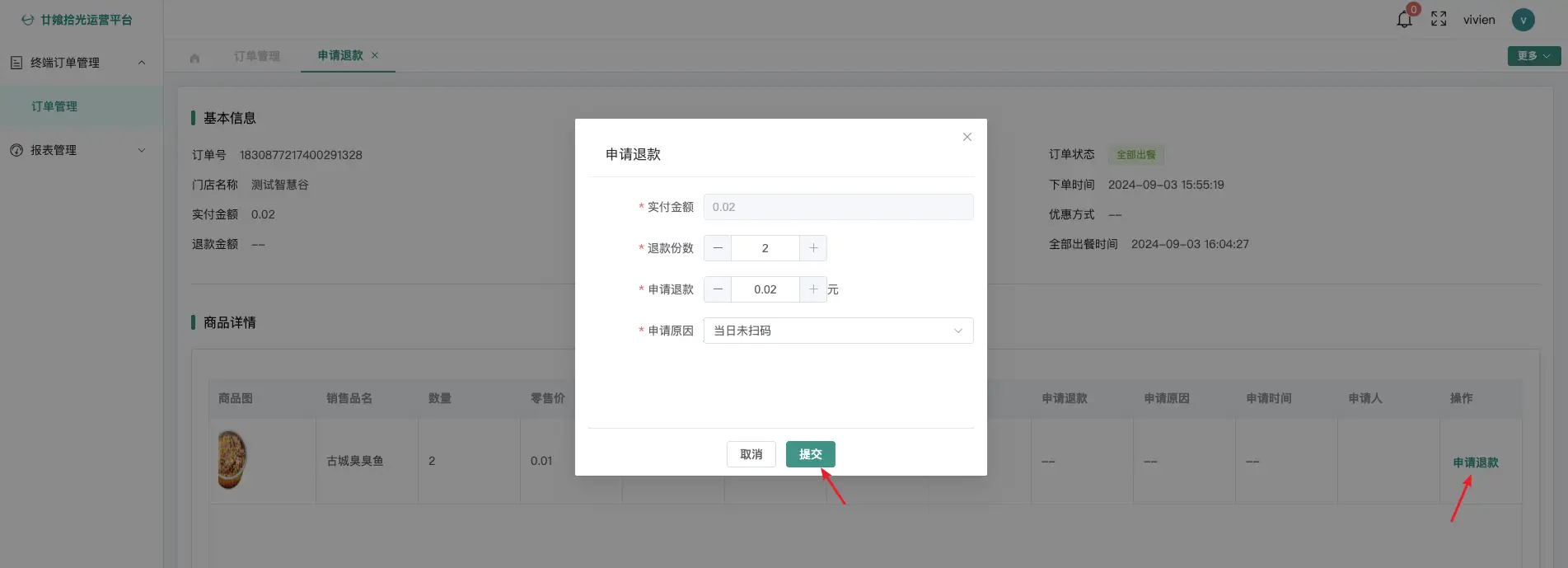
Task: Increase 退款份数 with plus button
Action: (x=813, y=248)
